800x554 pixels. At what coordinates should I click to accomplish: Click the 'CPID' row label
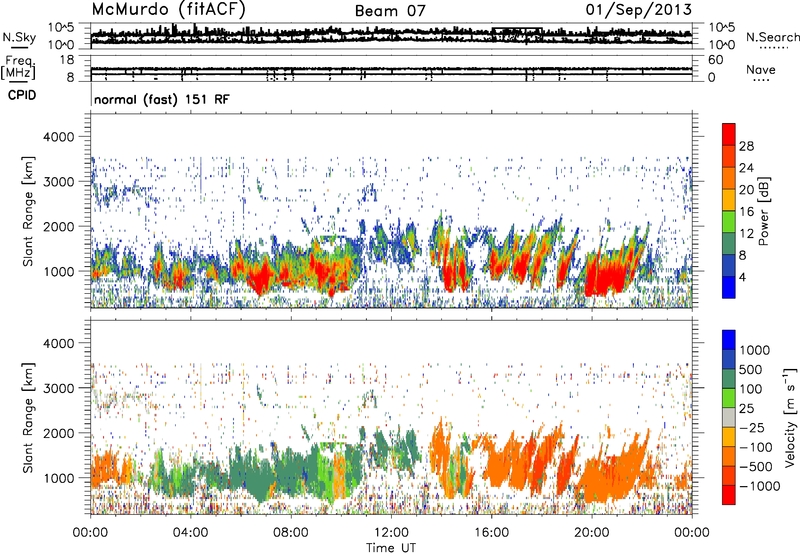(x=22, y=95)
